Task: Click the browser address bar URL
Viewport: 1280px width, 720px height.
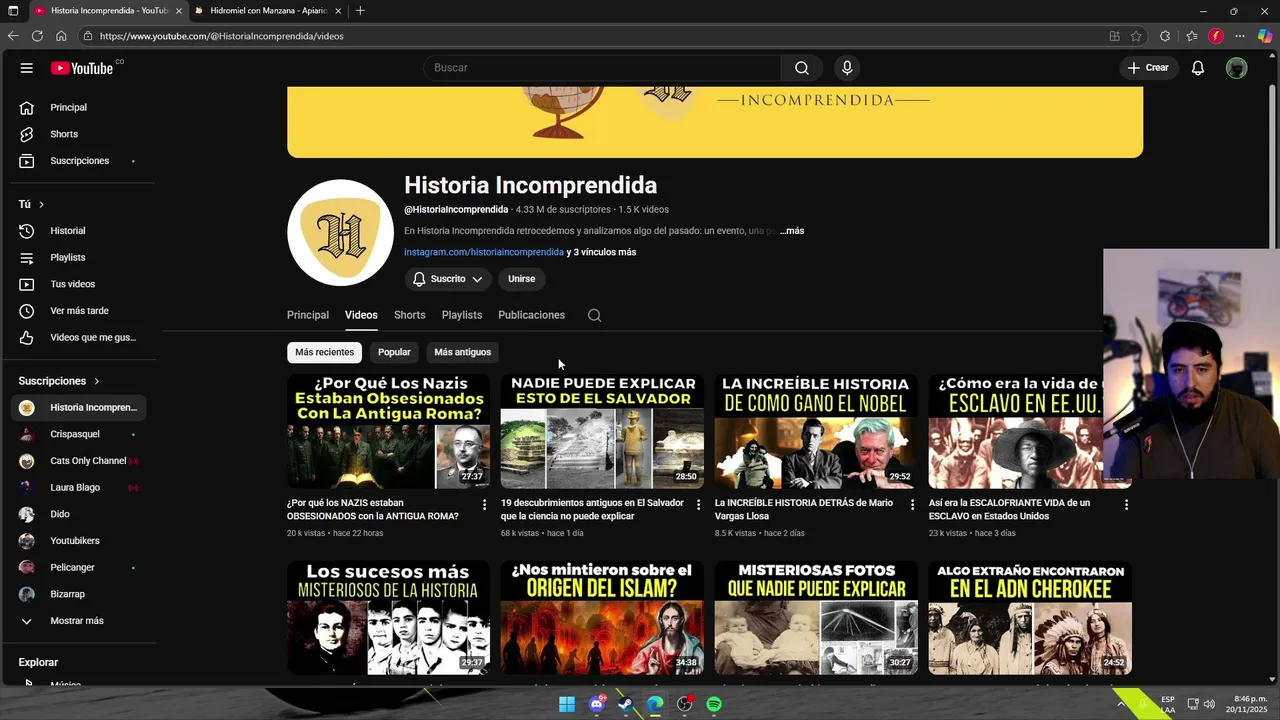Action: pos(221,36)
